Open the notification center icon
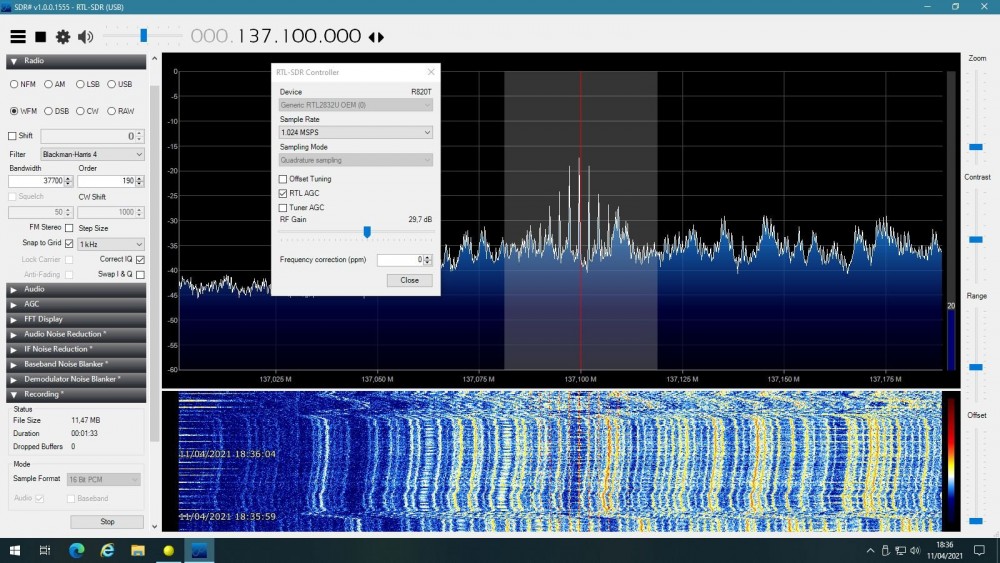 980,550
